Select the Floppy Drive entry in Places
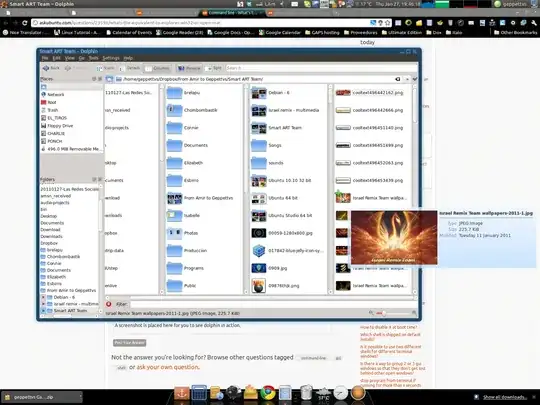This screenshot has height=405, width=540. click(x=57, y=126)
